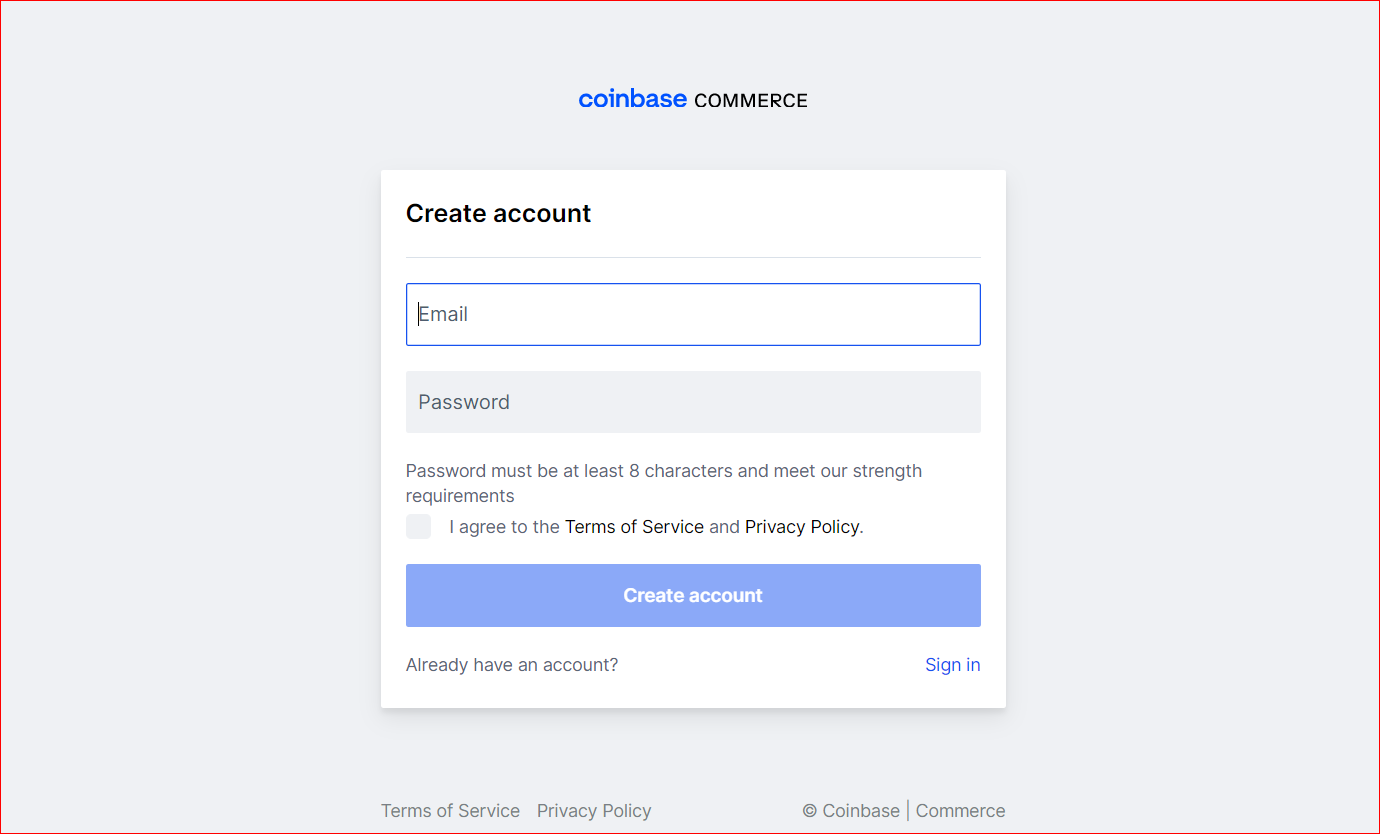Click the word 'and' between policy links
The height and width of the screenshot is (834, 1380).
tap(724, 527)
